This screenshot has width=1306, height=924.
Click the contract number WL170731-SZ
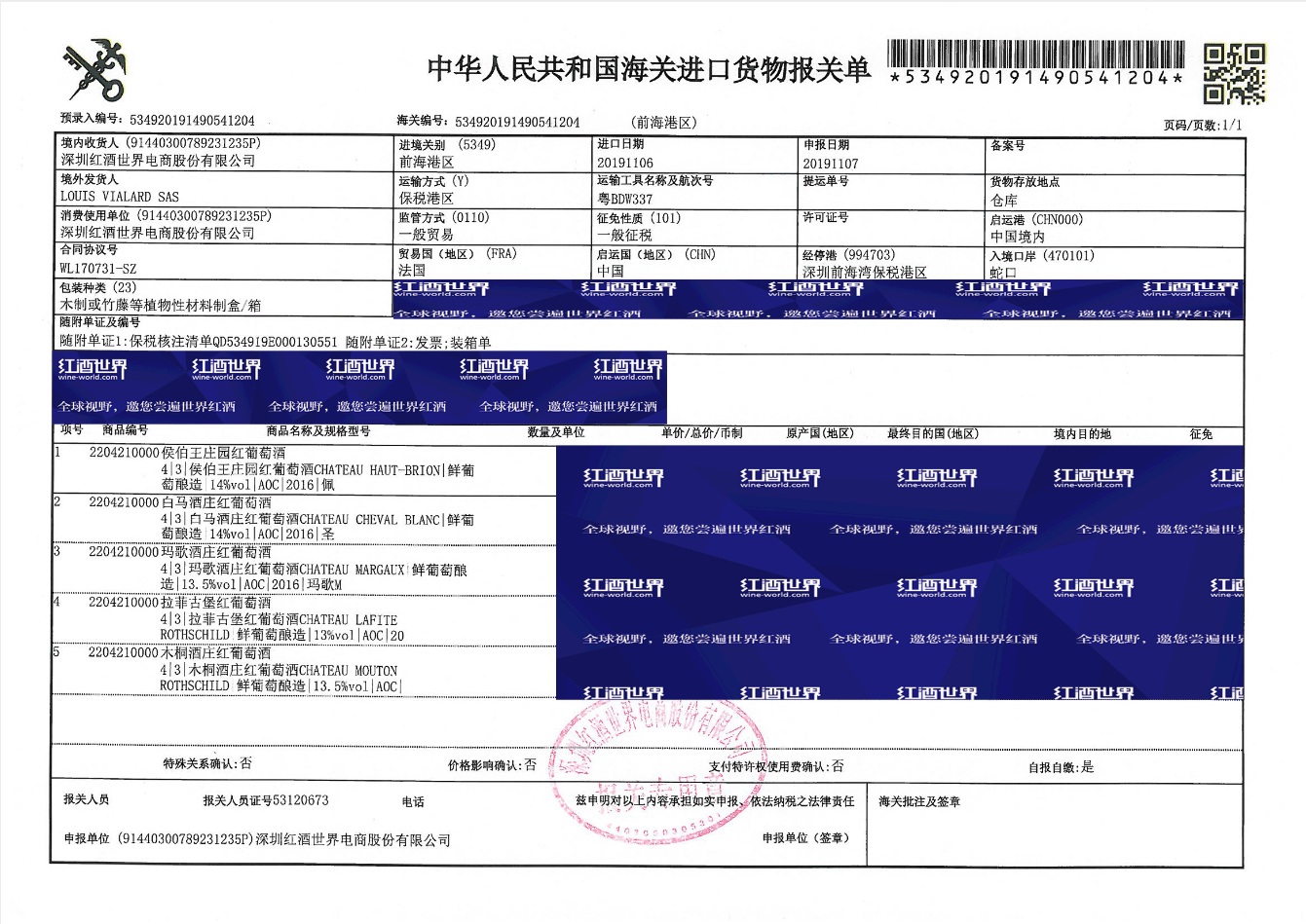(98, 269)
